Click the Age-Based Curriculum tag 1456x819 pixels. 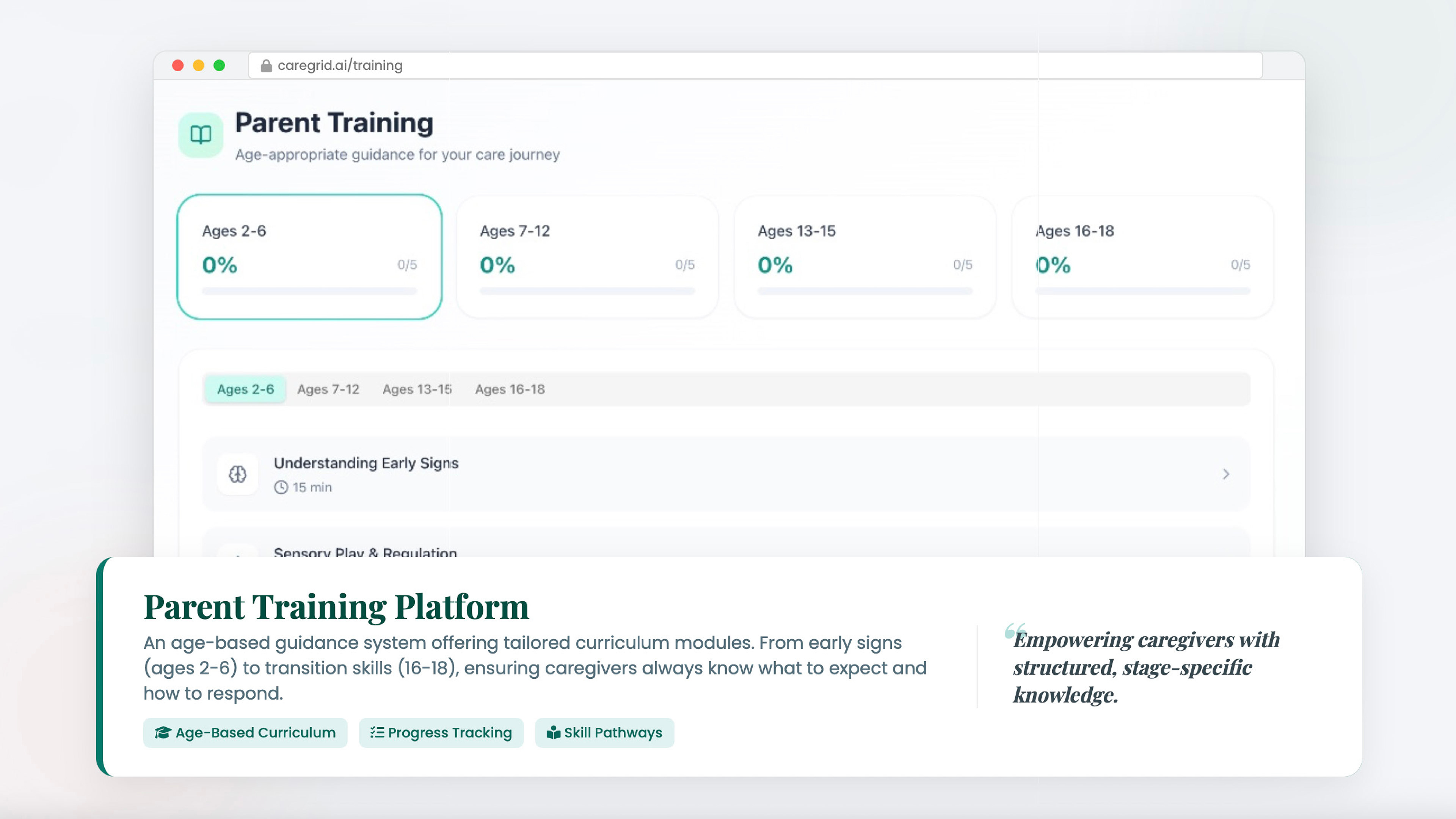point(245,733)
